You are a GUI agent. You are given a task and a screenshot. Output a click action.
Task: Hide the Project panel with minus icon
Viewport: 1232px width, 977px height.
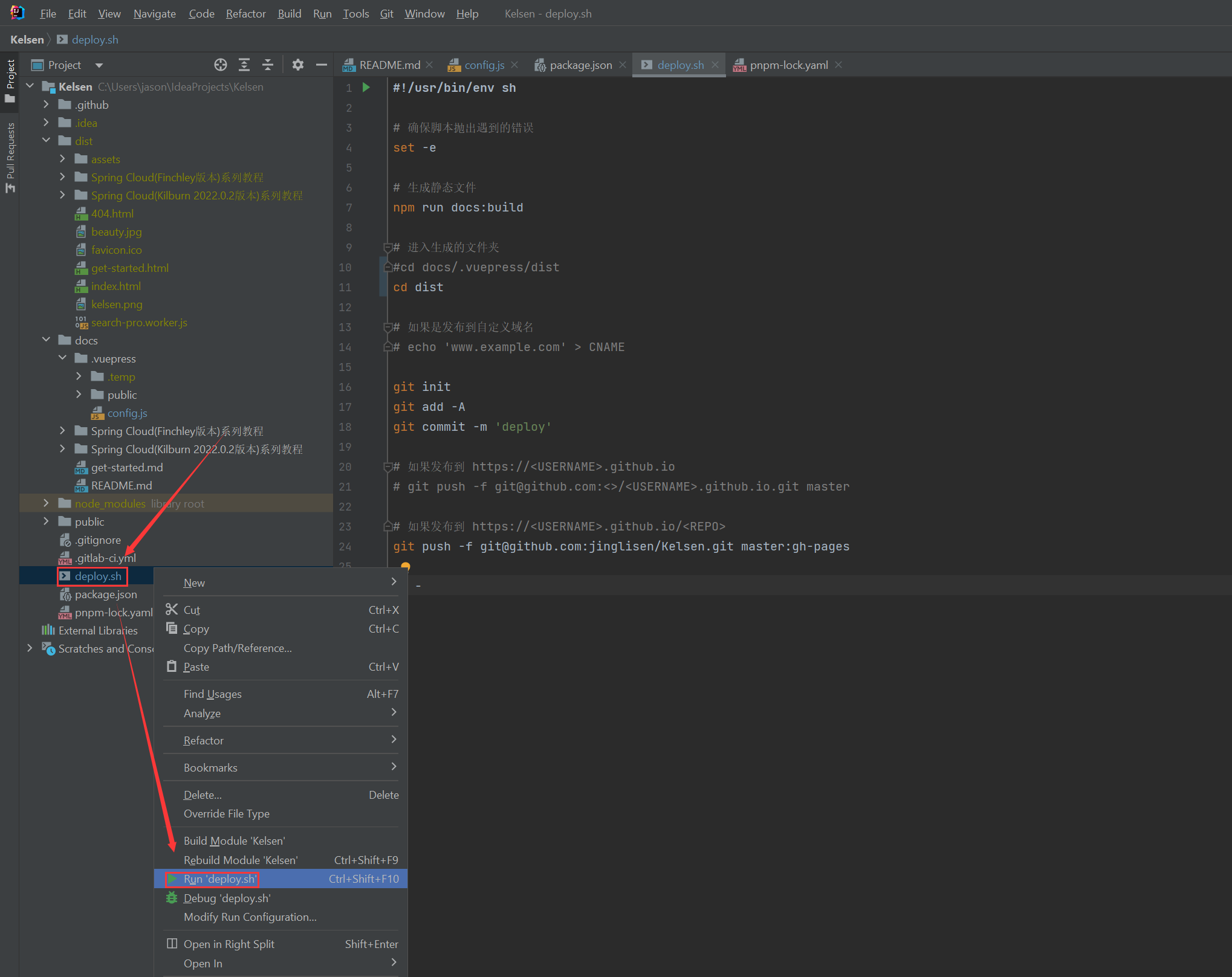coord(322,65)
